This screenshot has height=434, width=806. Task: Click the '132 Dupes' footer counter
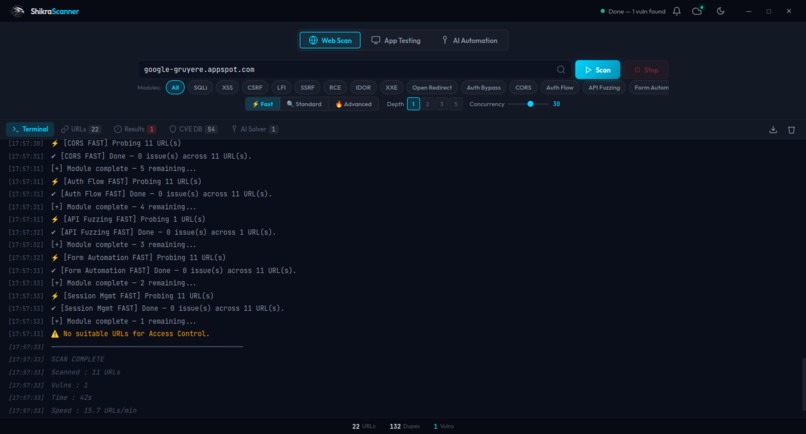point(405,426)
